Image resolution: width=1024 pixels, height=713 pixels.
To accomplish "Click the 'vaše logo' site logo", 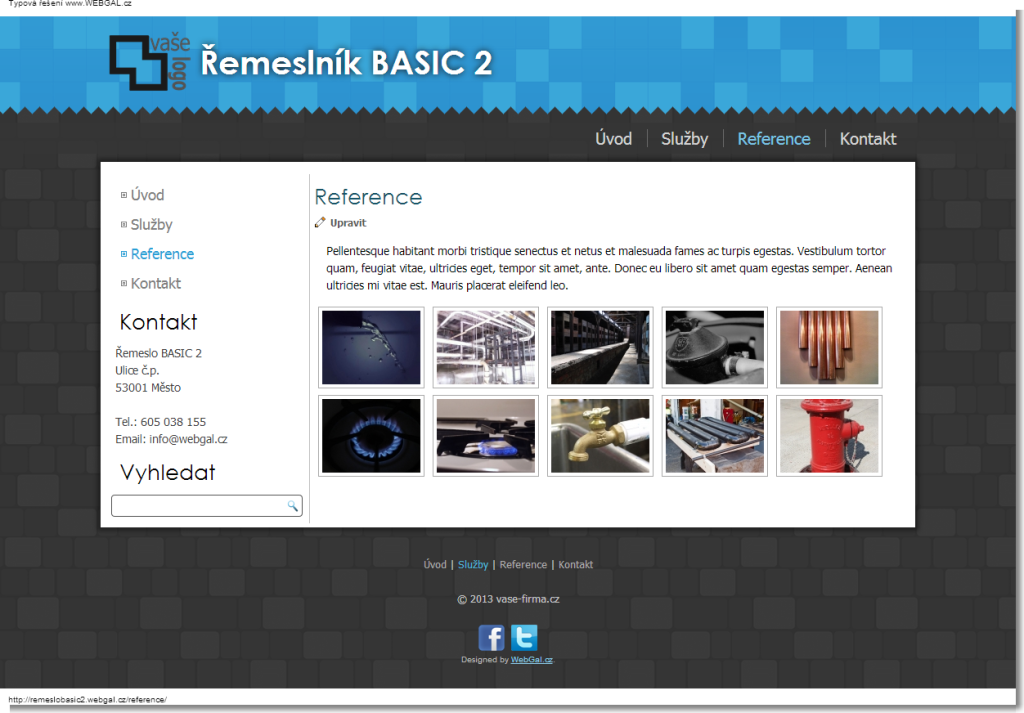I will click(x=150, y=63).
